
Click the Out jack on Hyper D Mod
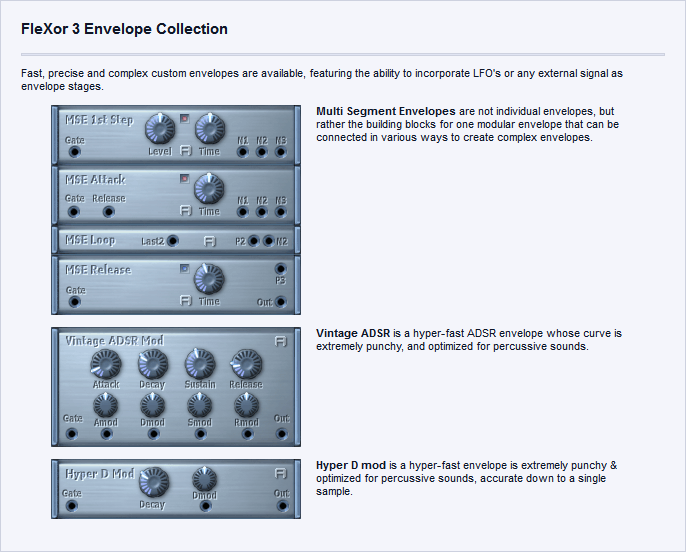click(283, 506)
